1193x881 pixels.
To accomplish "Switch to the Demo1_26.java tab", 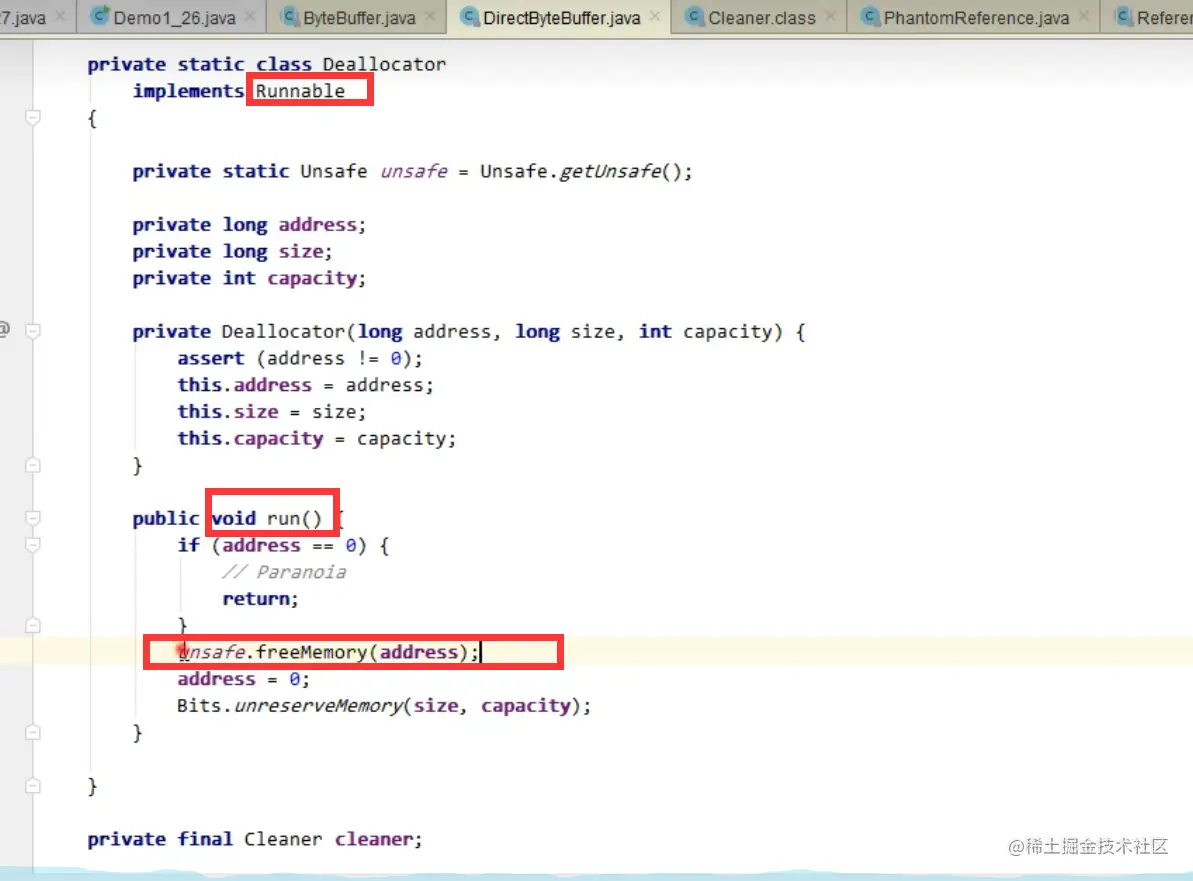I will [174, 17].
